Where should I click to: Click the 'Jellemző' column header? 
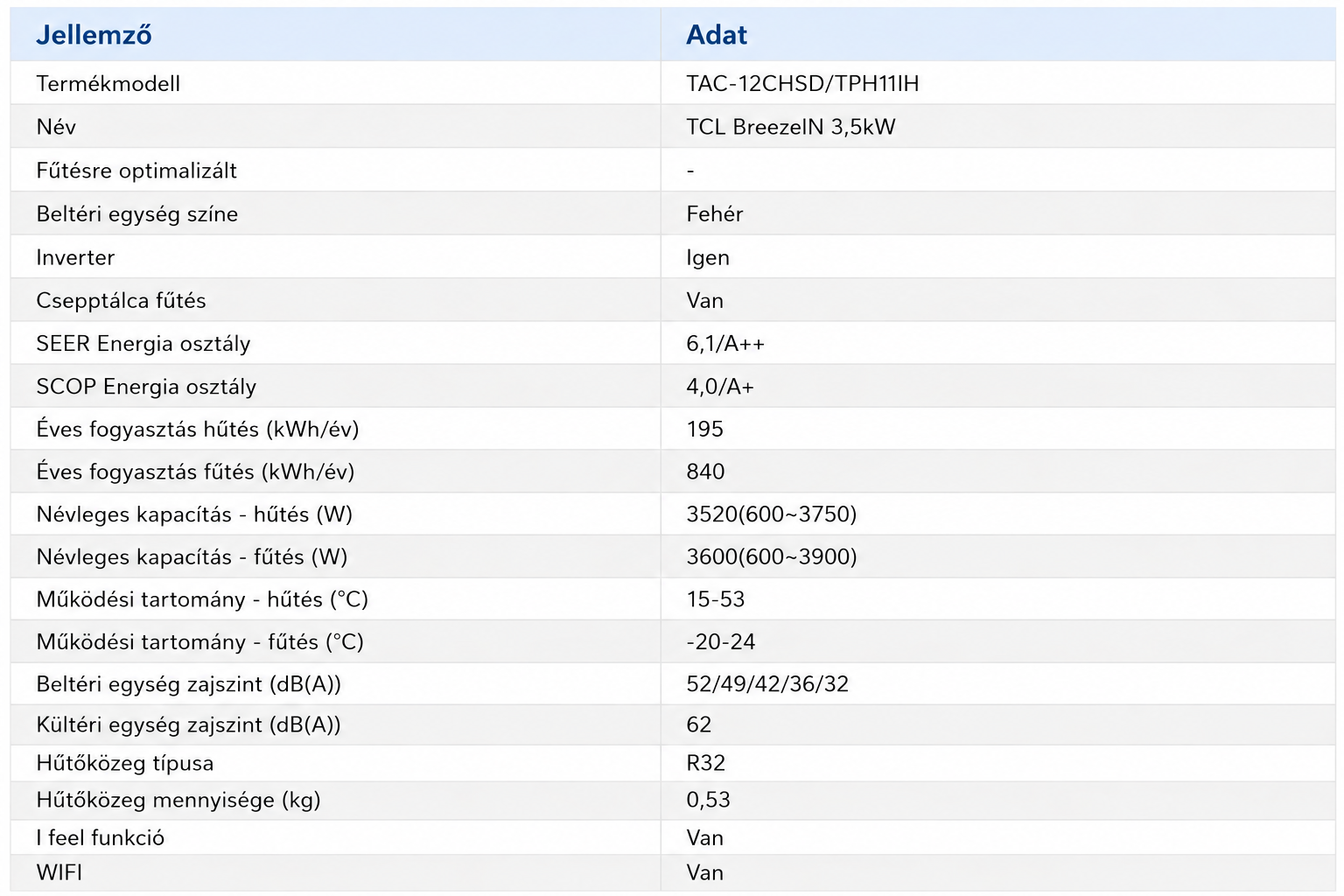point(94,35)
